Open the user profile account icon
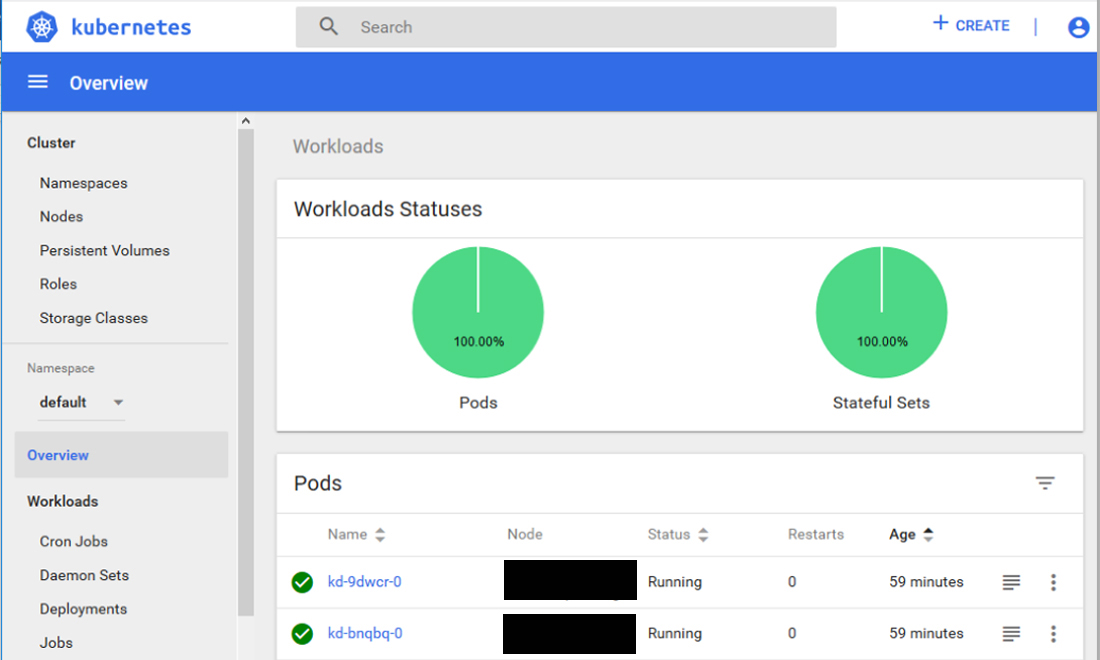 [x=1078, y=27]
